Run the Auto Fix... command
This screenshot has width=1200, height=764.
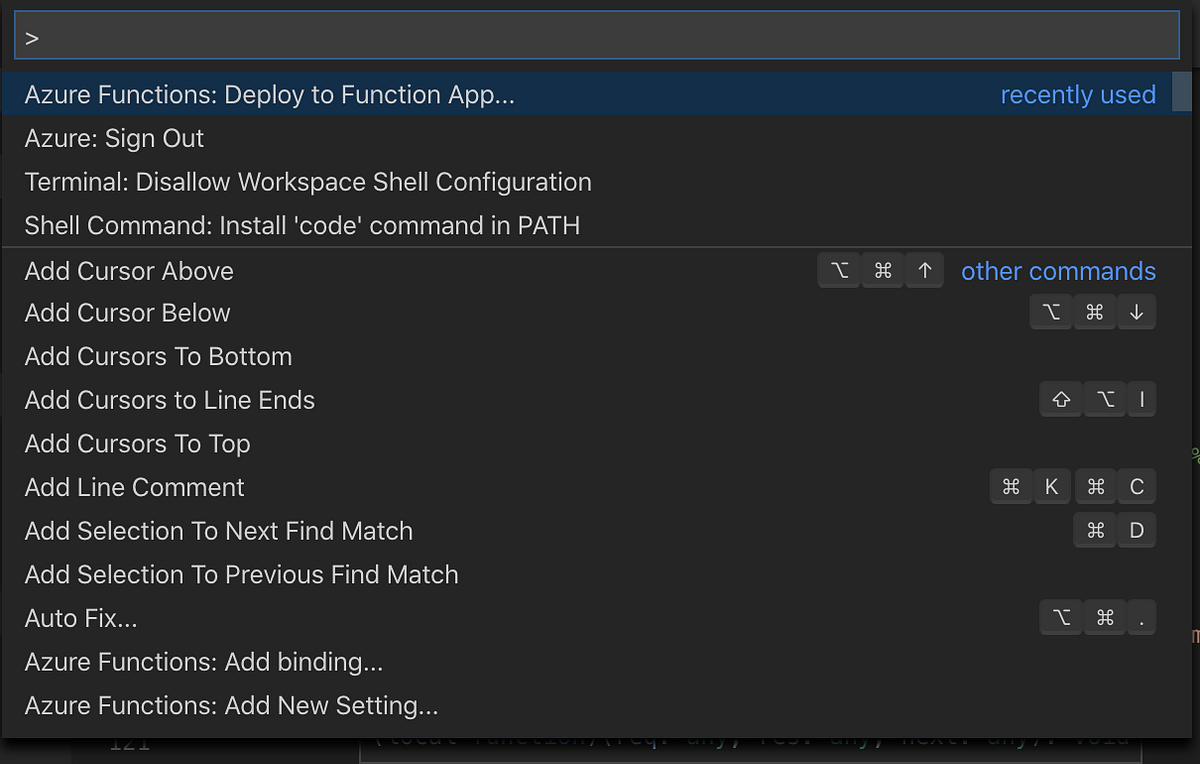[81, 619]
